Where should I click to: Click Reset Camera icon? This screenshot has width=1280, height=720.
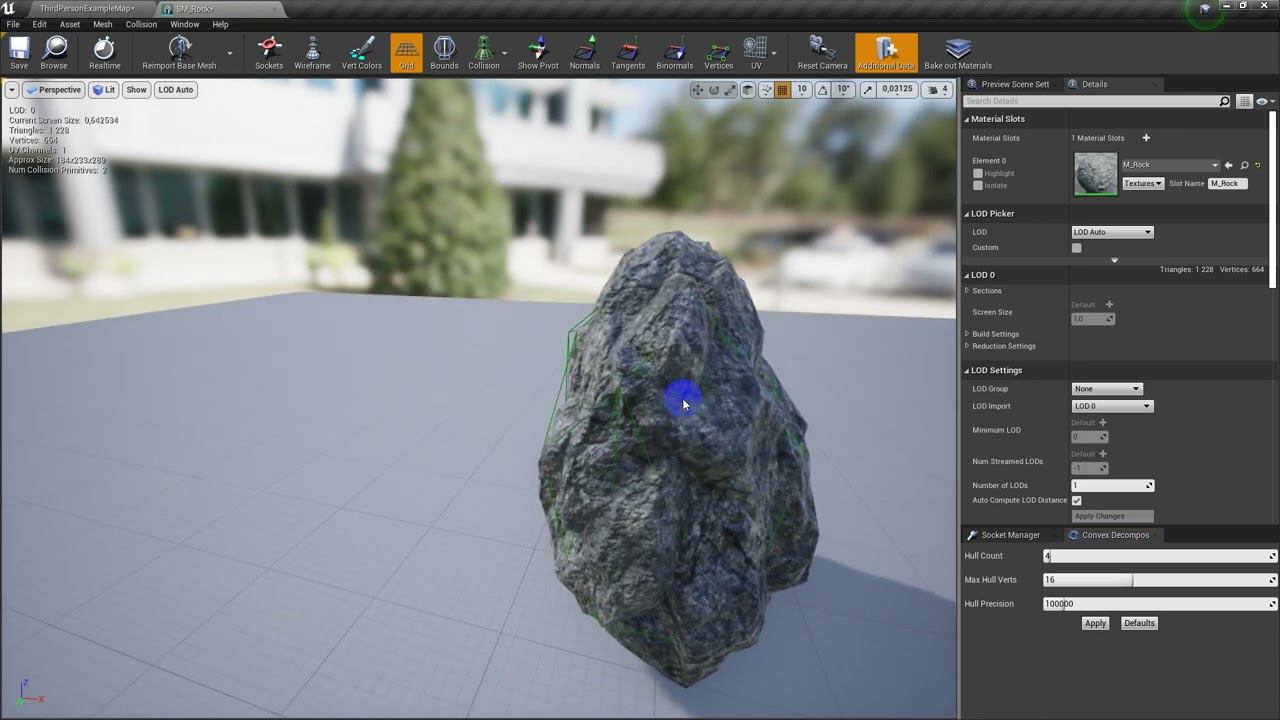pyautogui.click(x=822, y=52)
